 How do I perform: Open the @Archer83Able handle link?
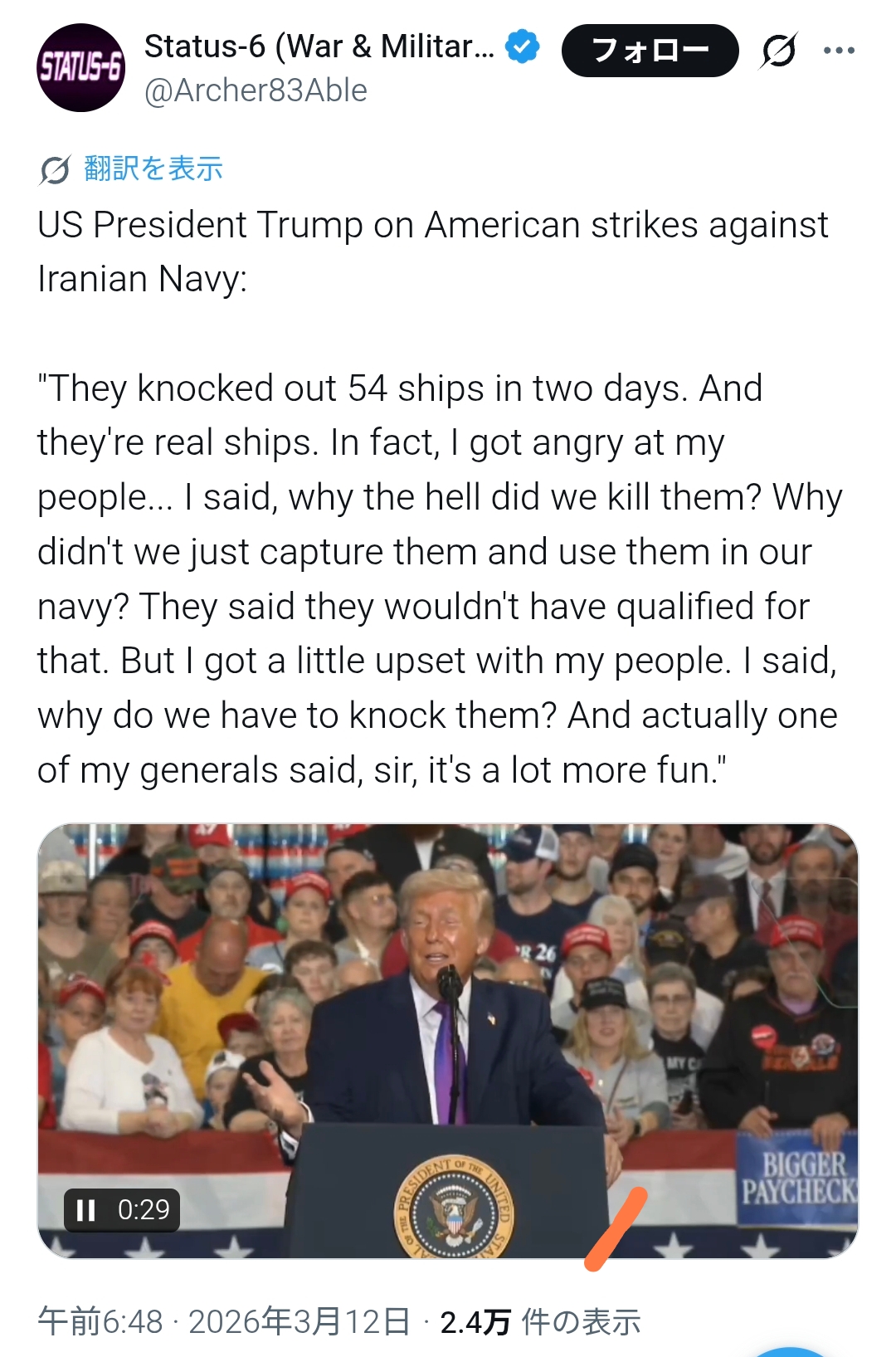pyautogui.click(x=256, y=90)
